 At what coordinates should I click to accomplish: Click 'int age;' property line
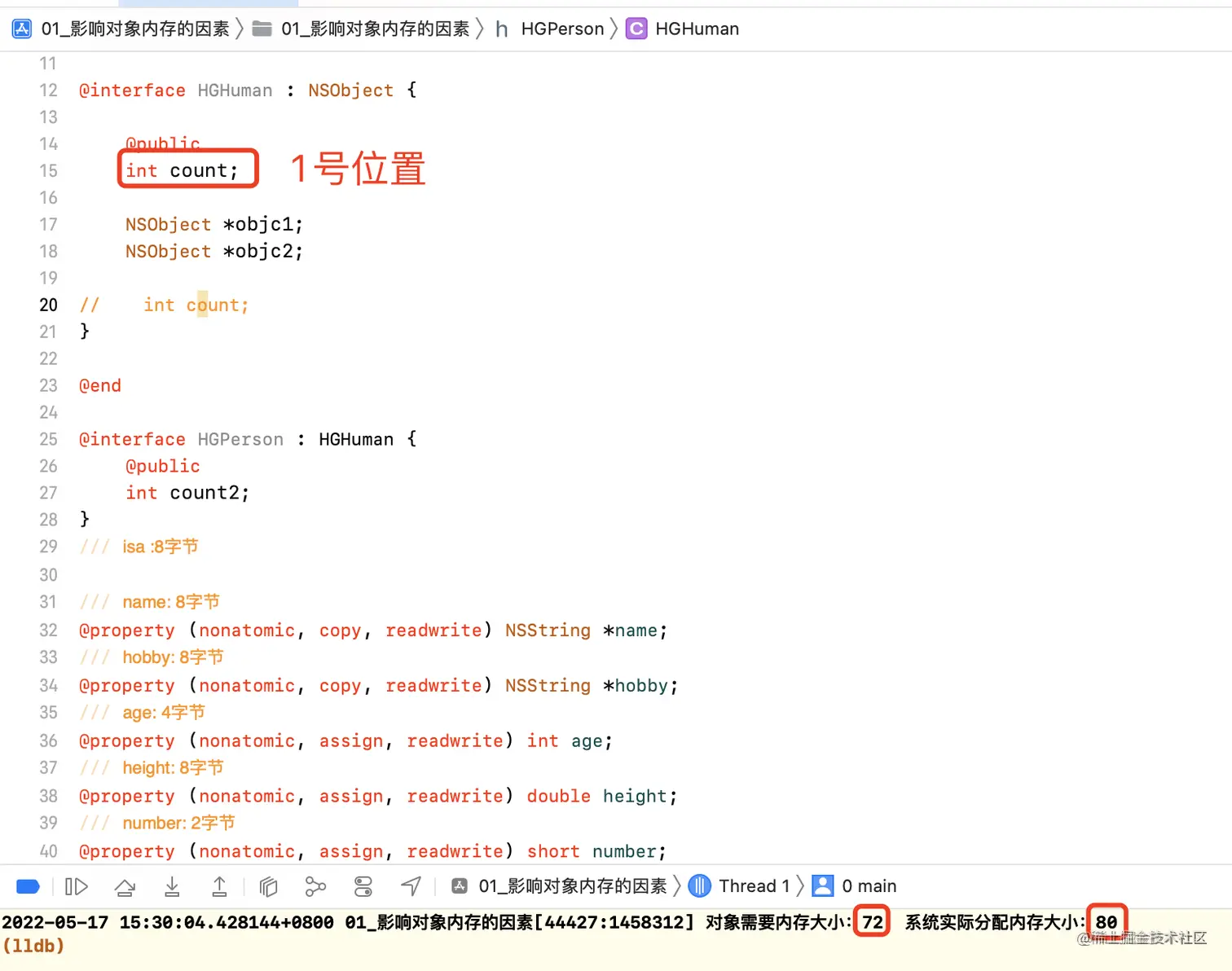570,741
